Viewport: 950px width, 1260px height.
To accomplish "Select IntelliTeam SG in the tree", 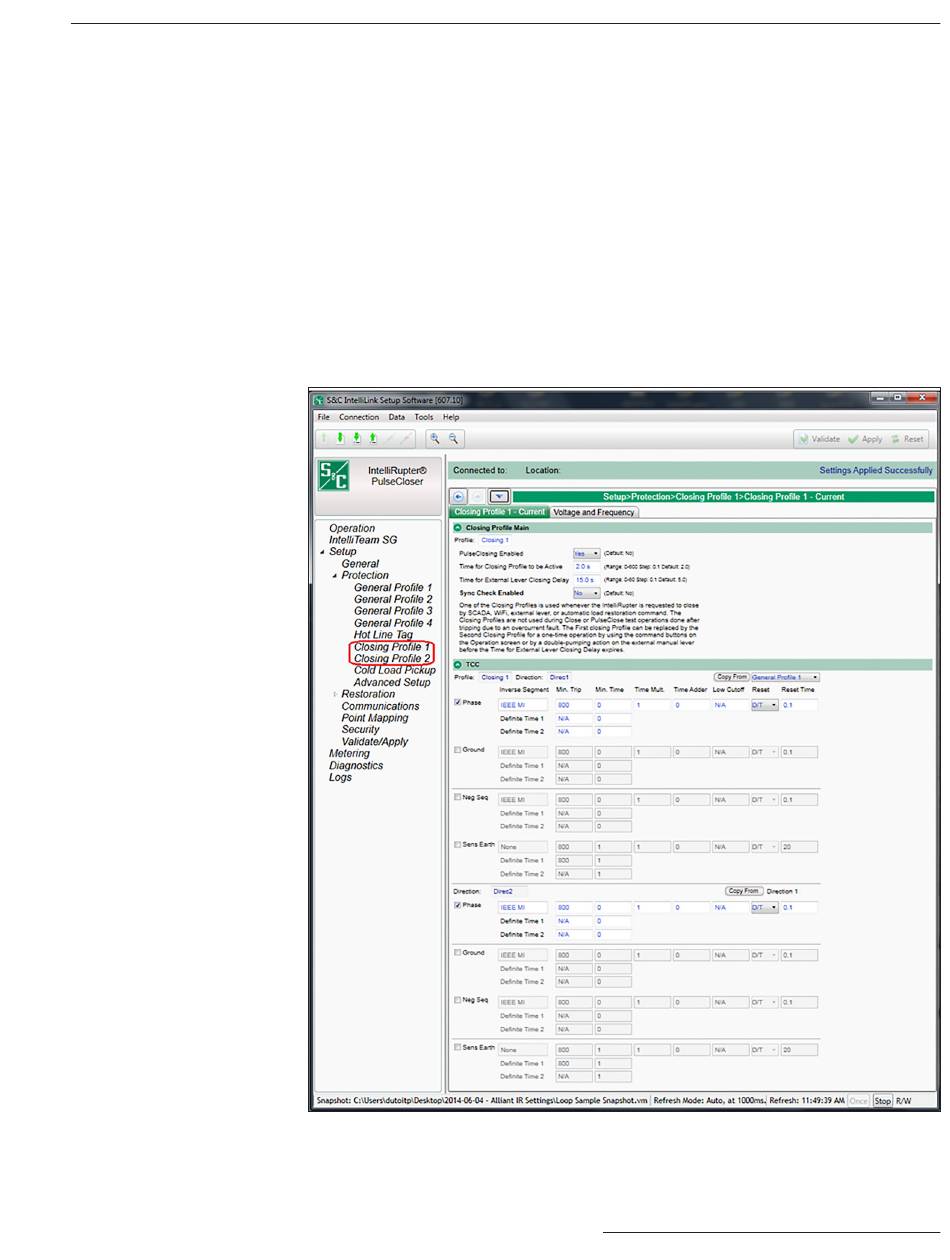I will [363, 540].
